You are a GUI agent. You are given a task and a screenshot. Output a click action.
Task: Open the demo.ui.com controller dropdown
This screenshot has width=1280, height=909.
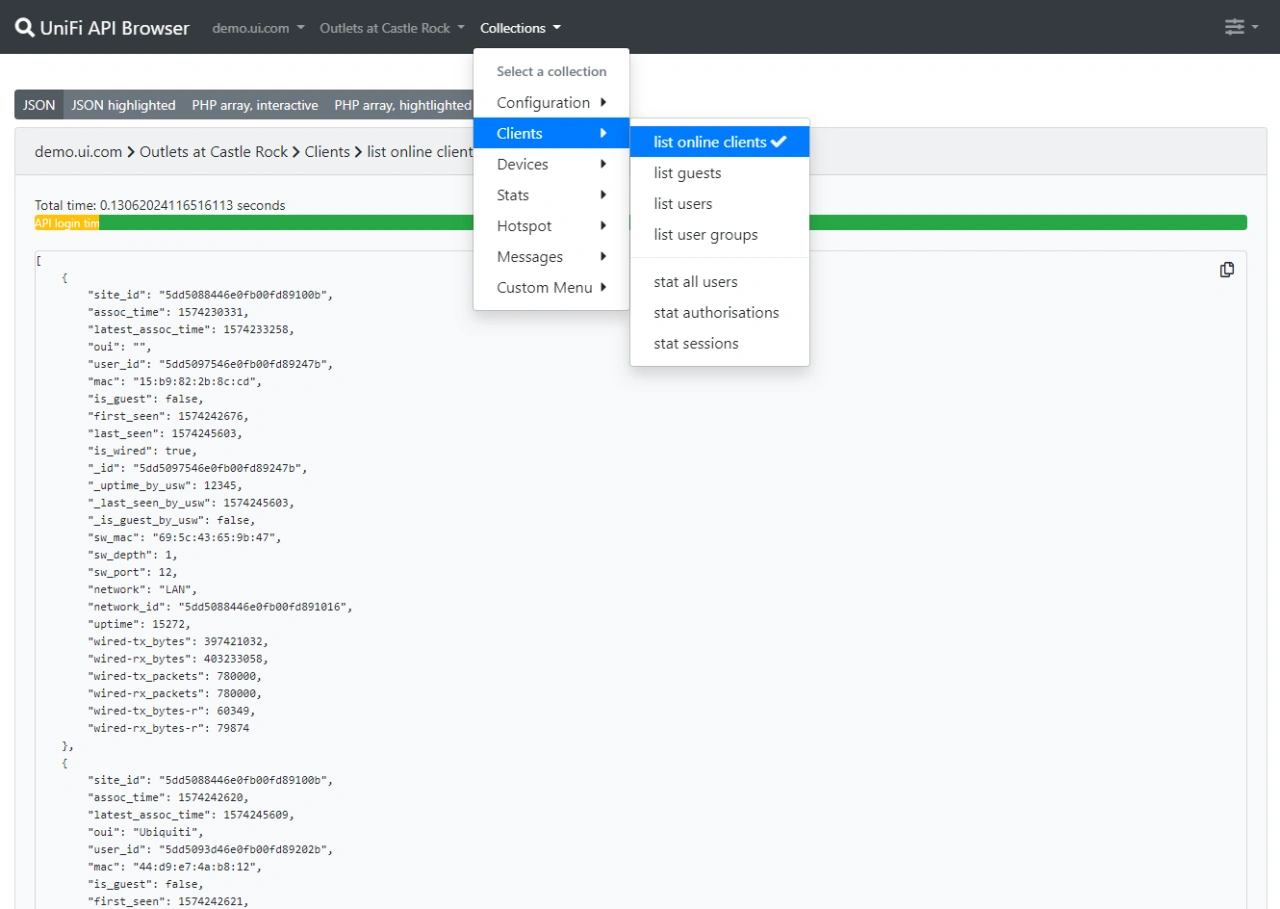pyautogui.click(x=257, y=27)
